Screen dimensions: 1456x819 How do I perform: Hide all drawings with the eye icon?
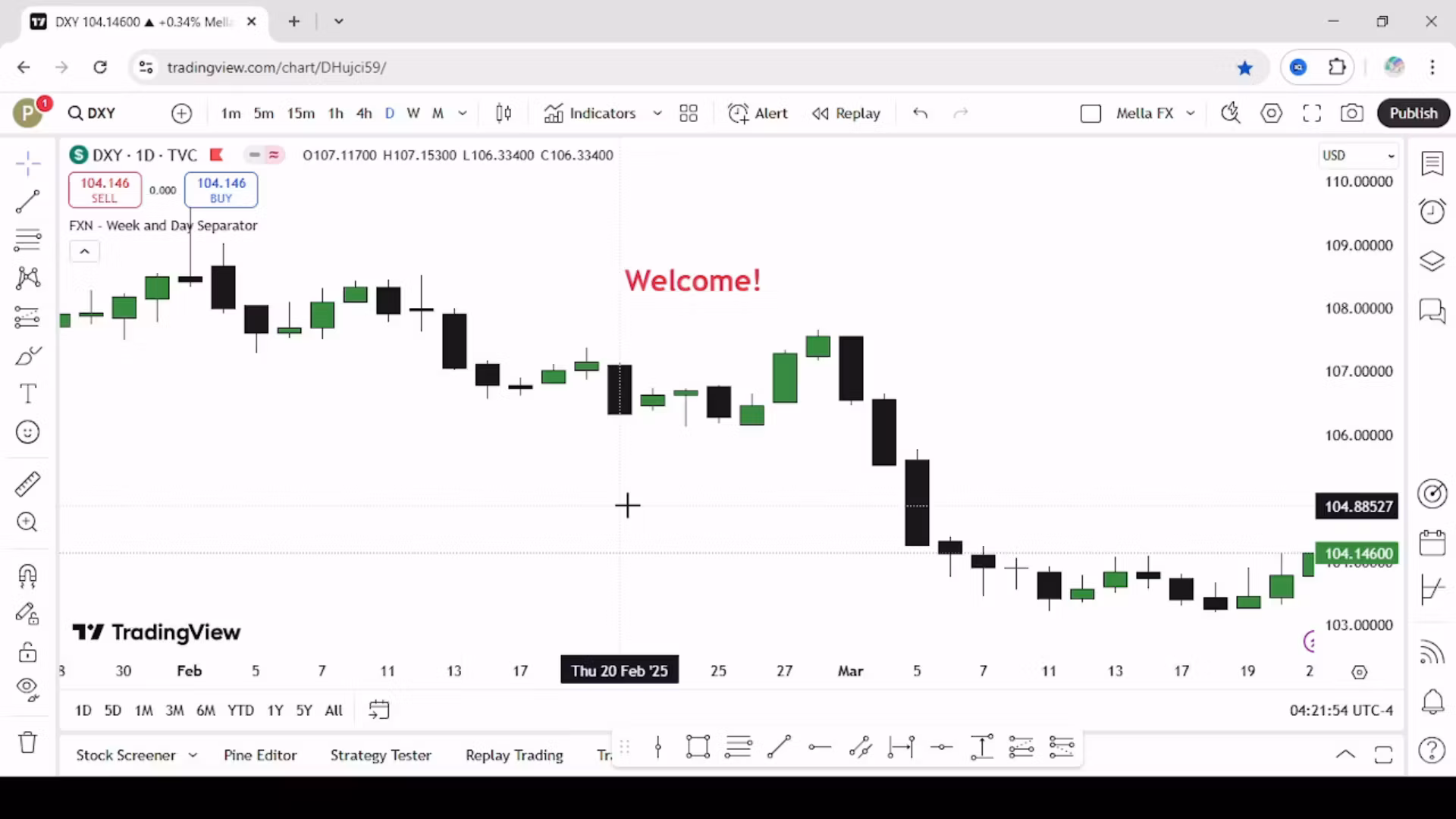tap(27, 688)
